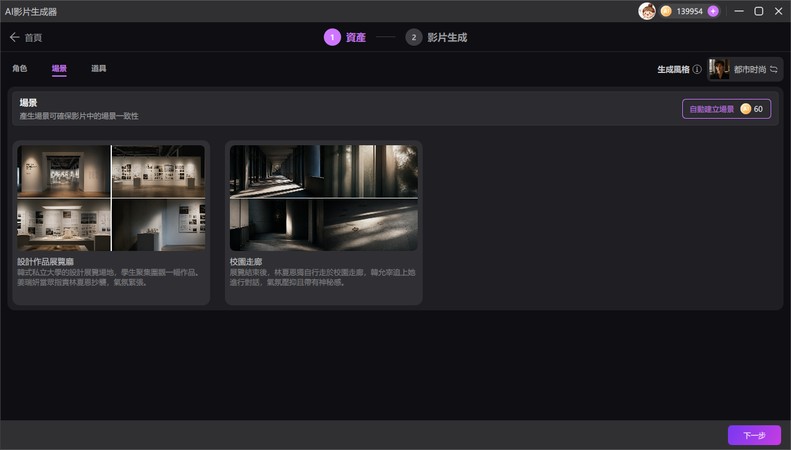Screen dimensions: 791x450
Task: Open the user avatar profile icon
Action: [x=647, y=11]
